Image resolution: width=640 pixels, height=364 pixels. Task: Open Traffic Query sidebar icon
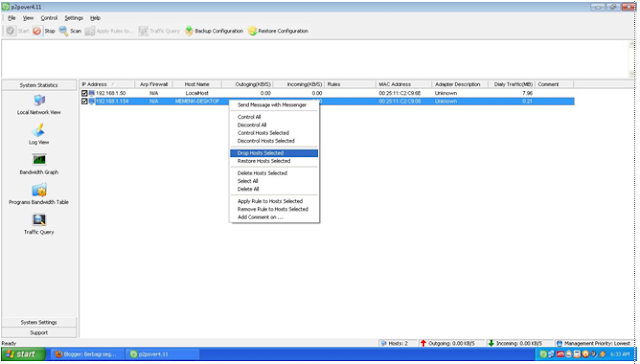tap(39, 220)
